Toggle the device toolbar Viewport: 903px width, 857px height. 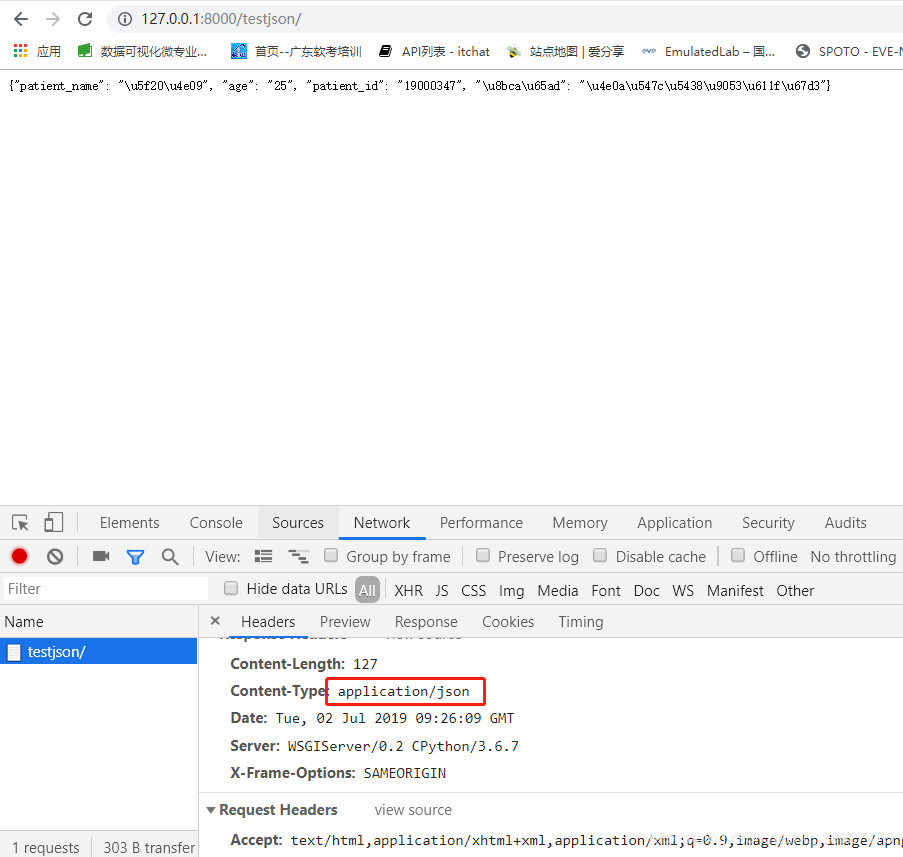click(x=52, y=522)
